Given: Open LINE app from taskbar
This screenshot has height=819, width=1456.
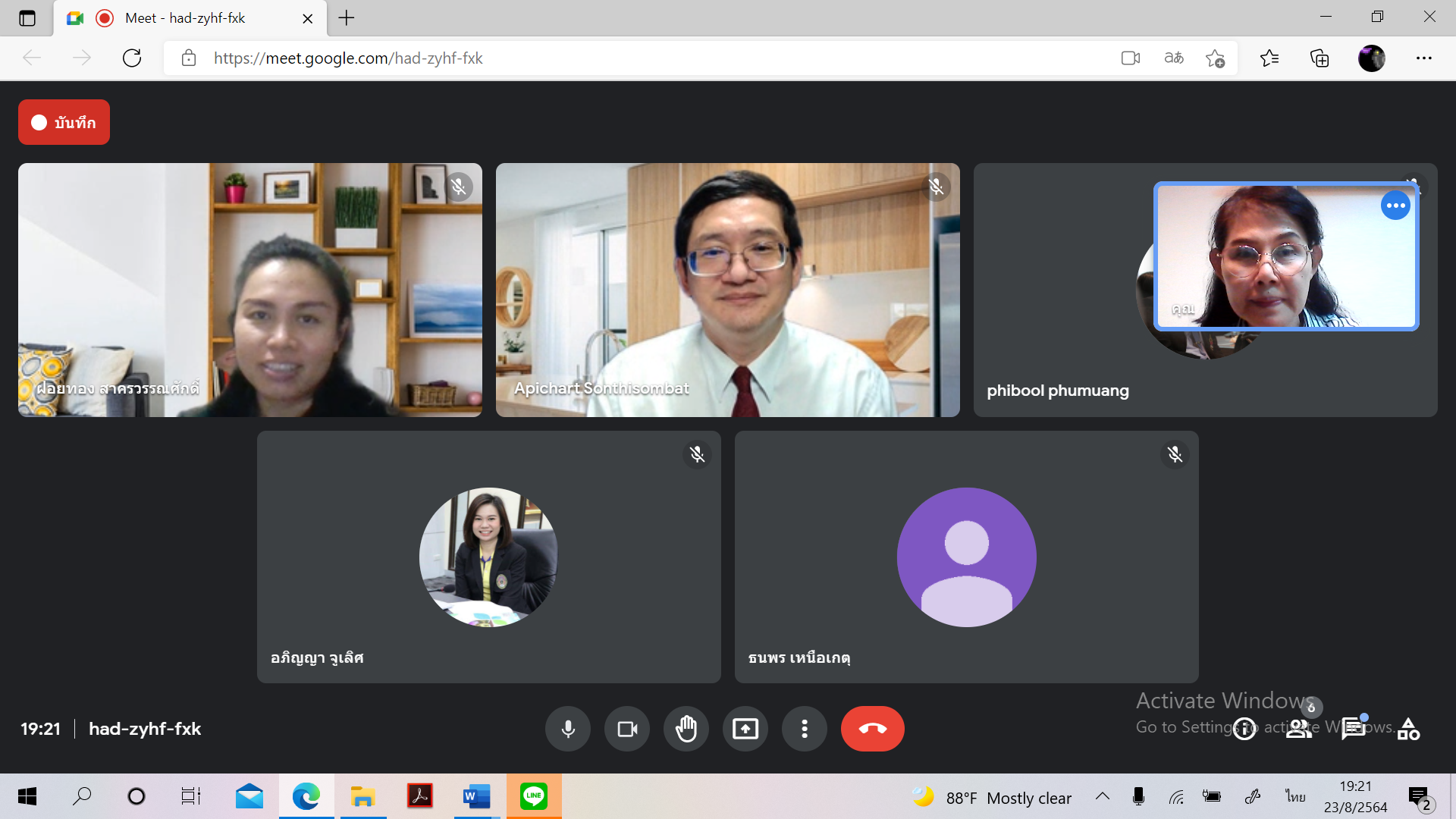Looking at the screenshot, I should tap(534, 796).
